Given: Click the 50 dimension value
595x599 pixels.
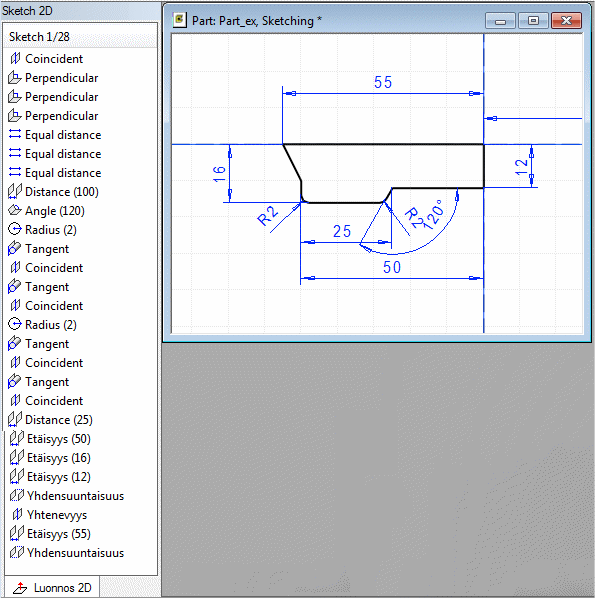Looking at the screenshot, I should [392, 267].
